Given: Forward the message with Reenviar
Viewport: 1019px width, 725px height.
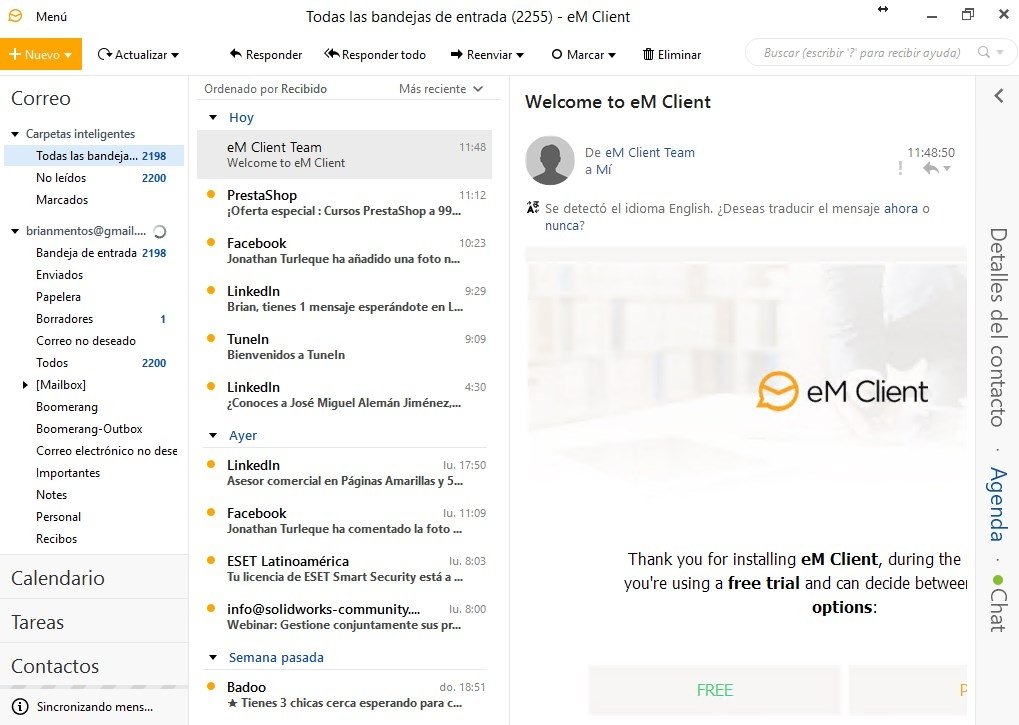Looking at the screenshot, I should click(482, 55).
